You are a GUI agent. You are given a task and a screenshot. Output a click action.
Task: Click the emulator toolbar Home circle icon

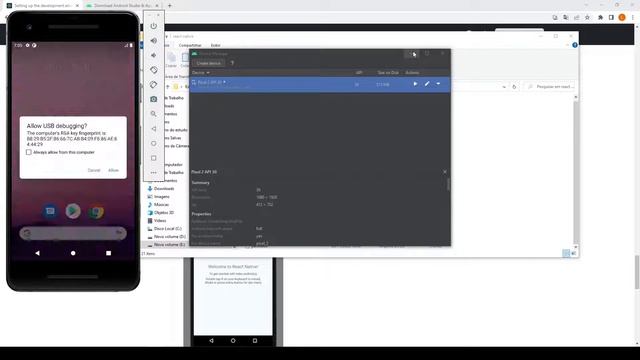[153, 143]
